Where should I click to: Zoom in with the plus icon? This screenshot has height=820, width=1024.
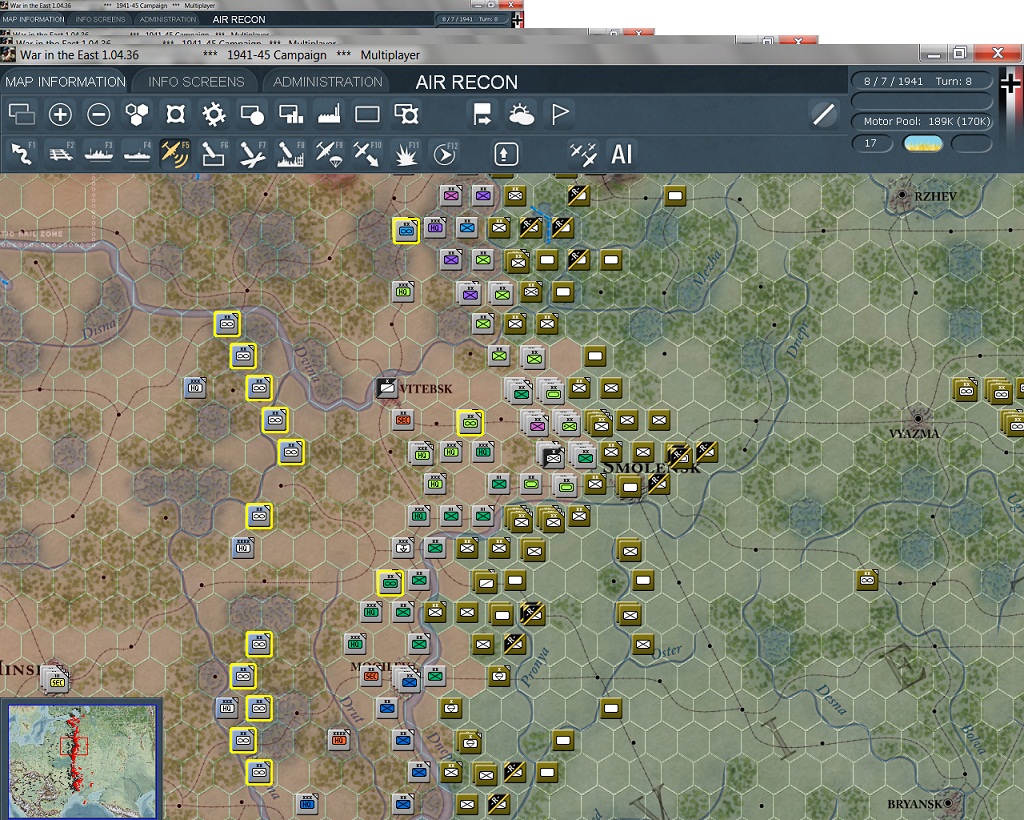pyautogui.click(x=60, y=114)
